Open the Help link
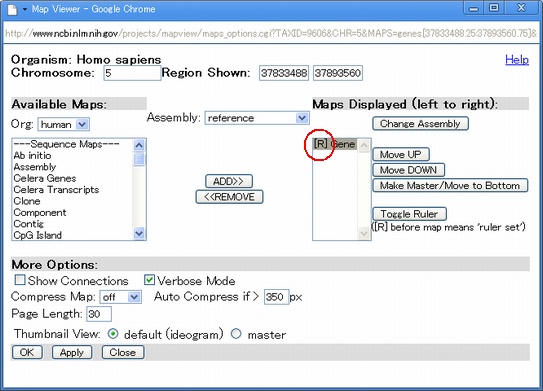Image resolution: width=543 pixels, height=391 pixels. pyautogui.click(x=517, y=60)
